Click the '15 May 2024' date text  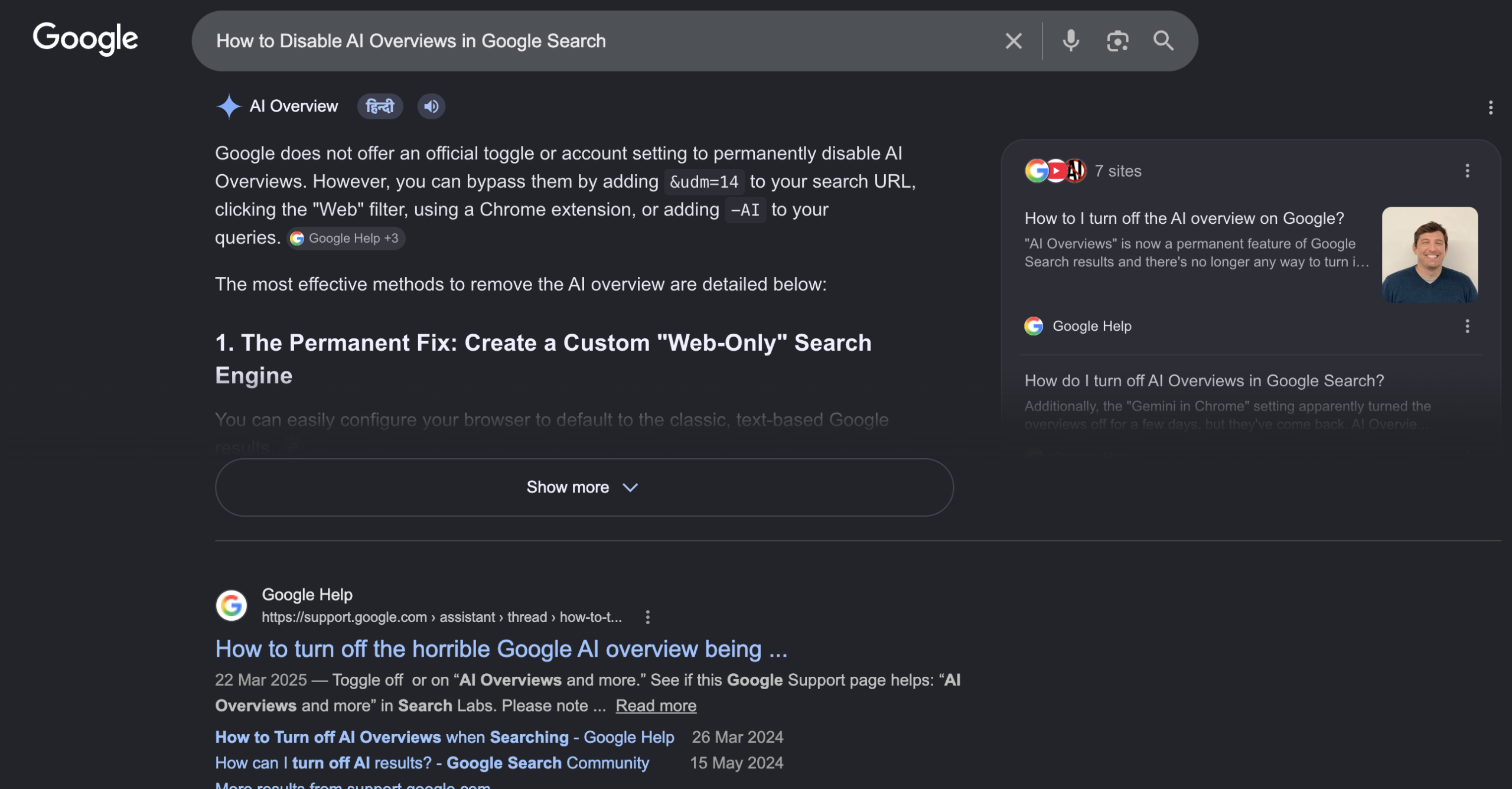tap(737, 763)
